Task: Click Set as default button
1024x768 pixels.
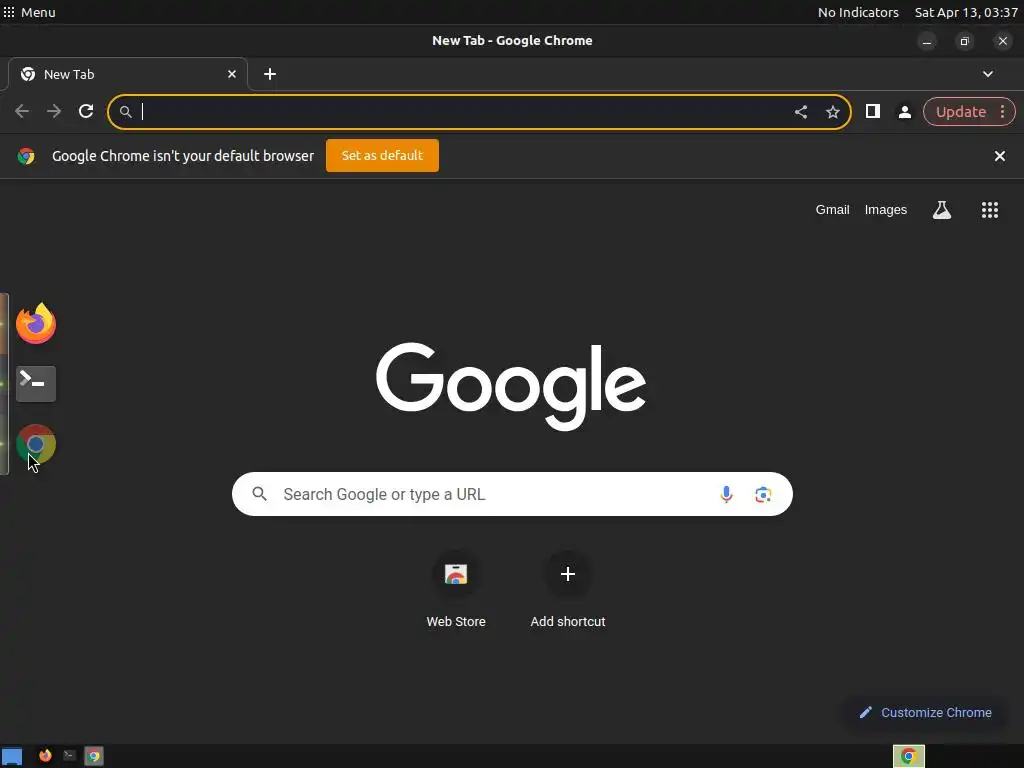Action: coord(382,155)
